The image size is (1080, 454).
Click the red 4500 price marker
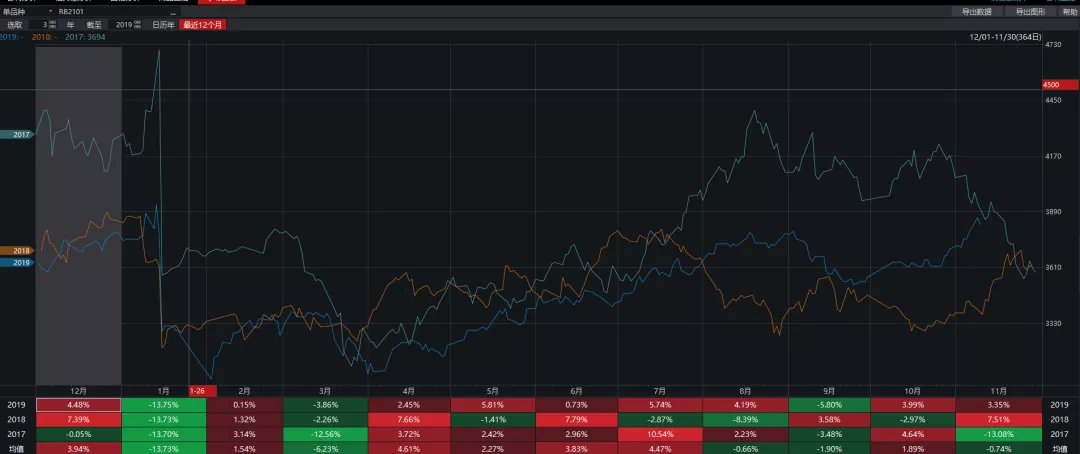coord(1056,85)
